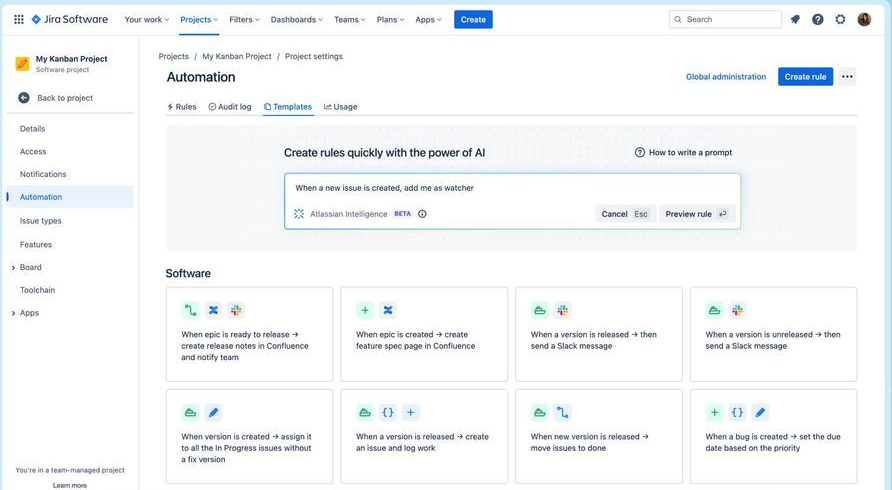Open the Filters dropdown

click(244, 19)
